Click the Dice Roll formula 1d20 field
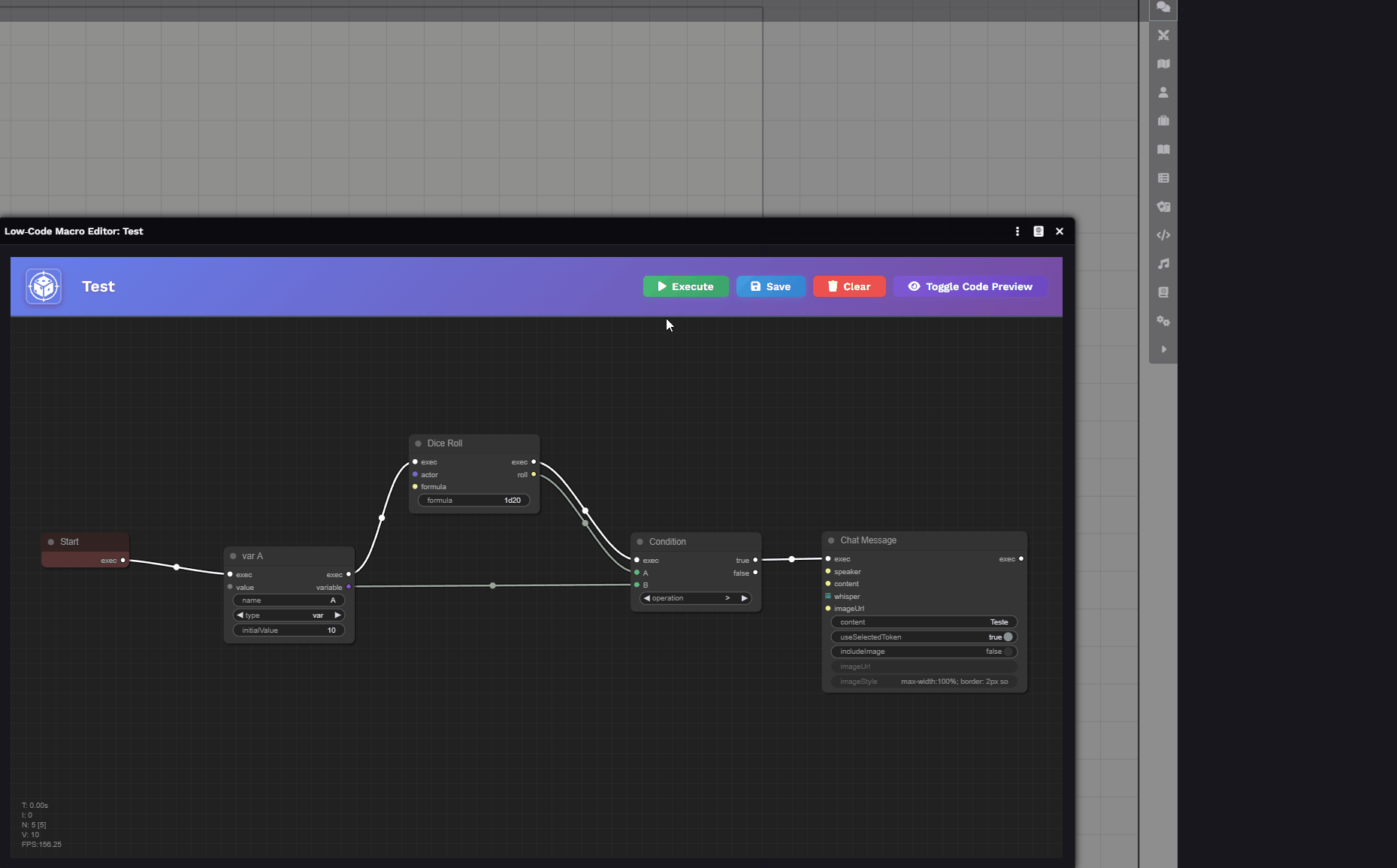The width and height of the screenshot is (1397, 868). click(474, 501)
